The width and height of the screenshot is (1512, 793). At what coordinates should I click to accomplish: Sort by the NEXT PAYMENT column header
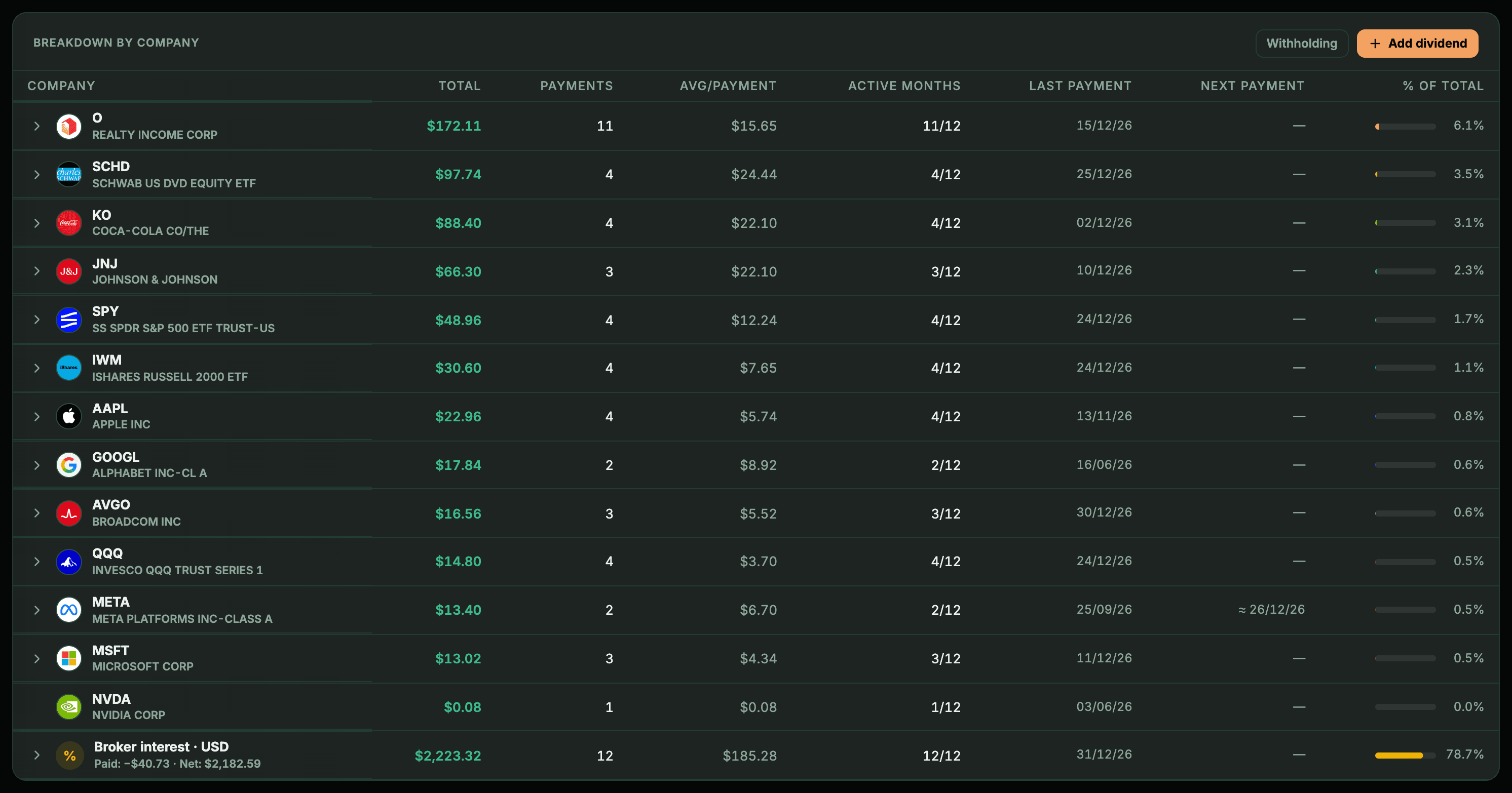coord(1253,86)
